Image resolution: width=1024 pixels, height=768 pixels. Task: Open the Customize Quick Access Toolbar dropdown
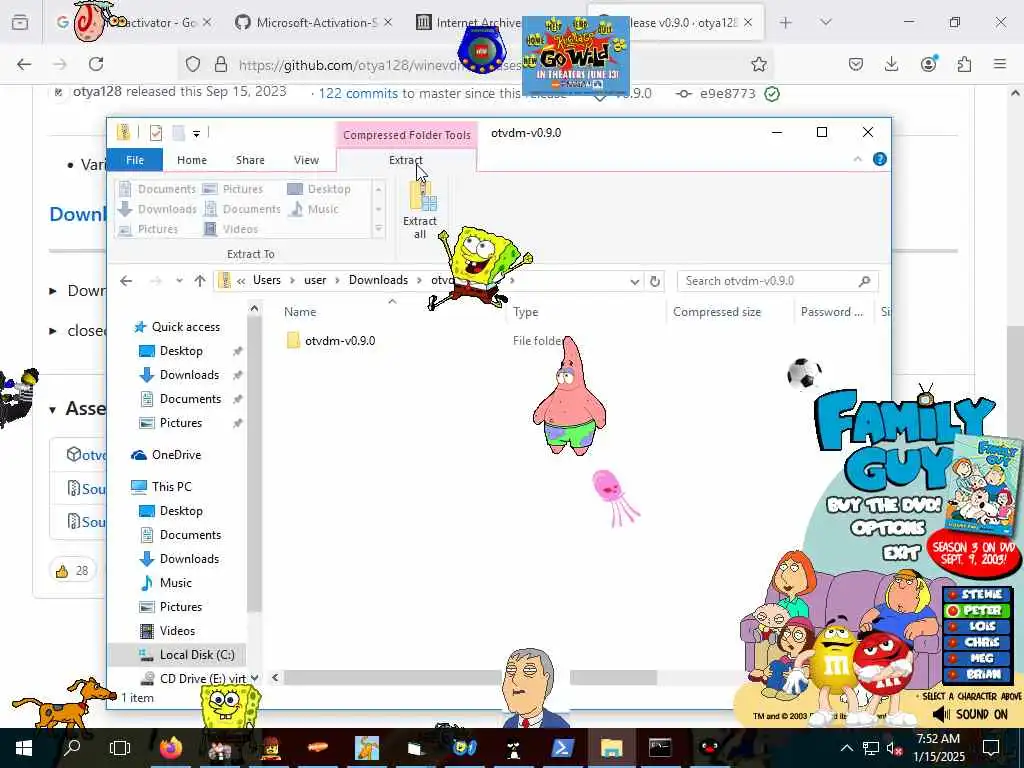tap(196, 134)
